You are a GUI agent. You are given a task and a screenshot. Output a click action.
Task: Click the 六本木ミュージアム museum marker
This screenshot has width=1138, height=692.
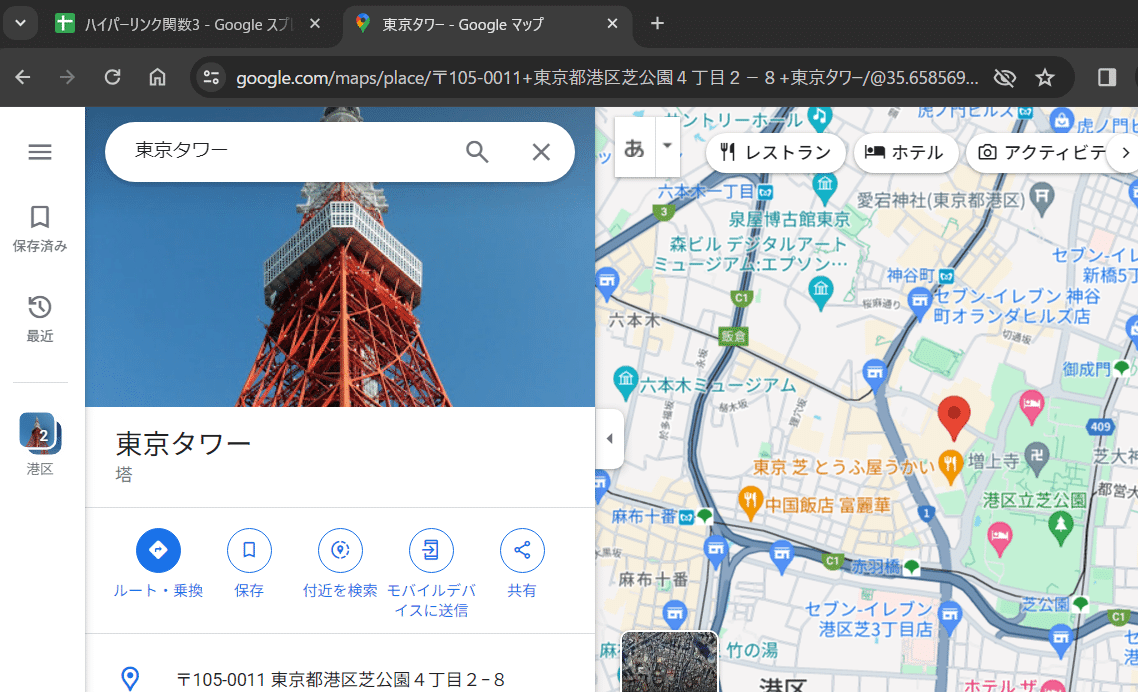click(626, 380)
